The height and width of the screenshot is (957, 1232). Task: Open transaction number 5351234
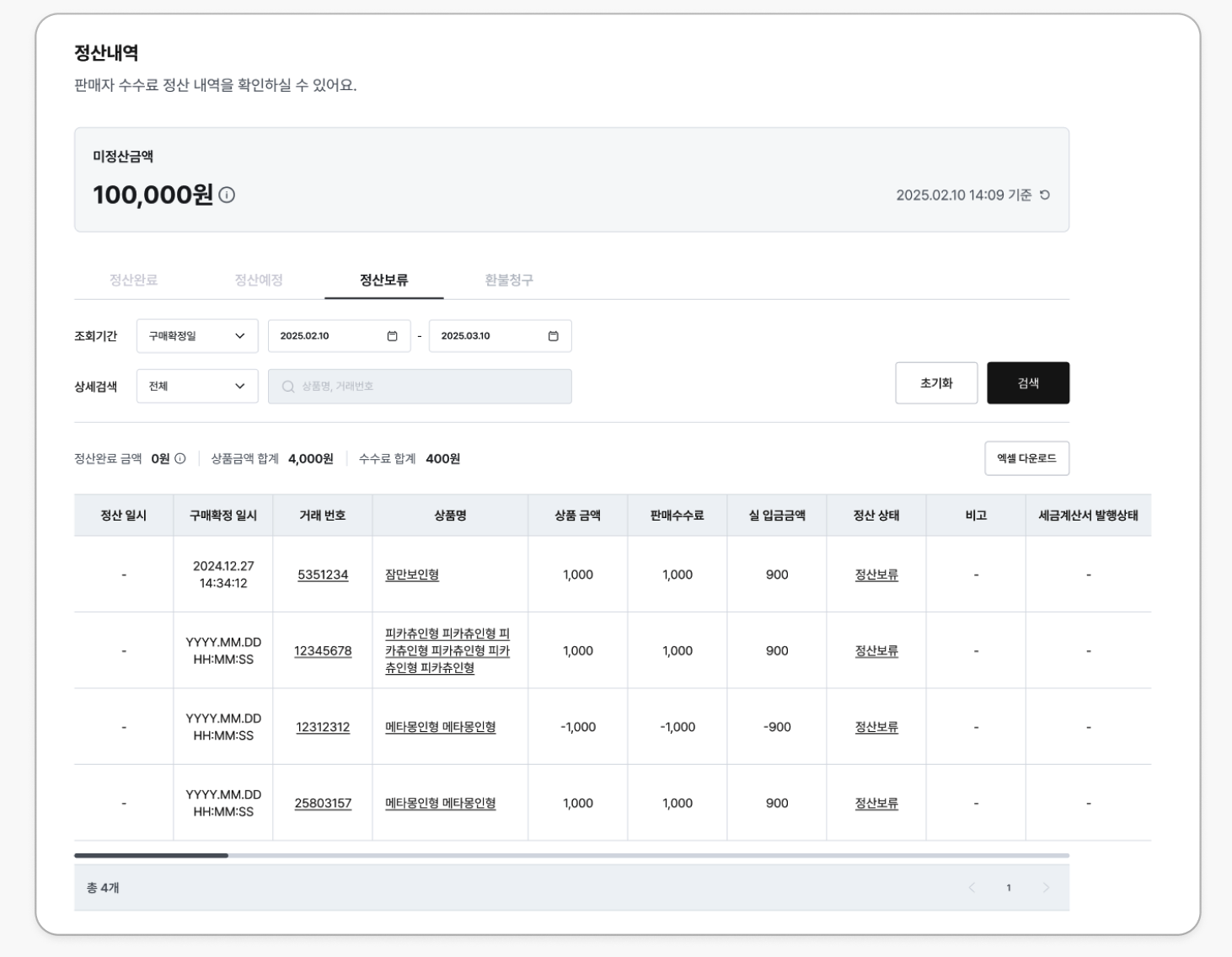(x=323, y=575)
